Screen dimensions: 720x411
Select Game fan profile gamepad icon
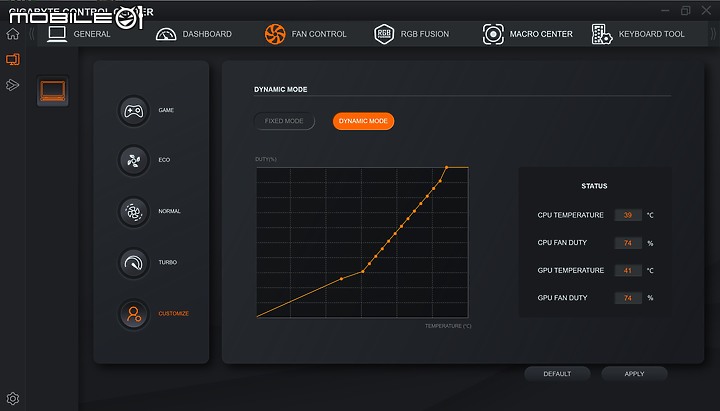134,111
